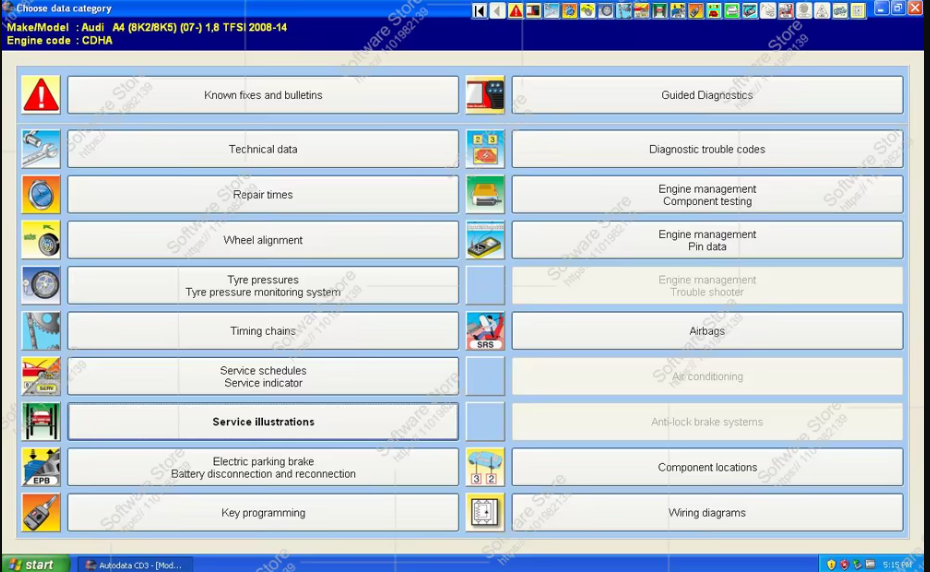Click the timing chain icon in top toolbar

[x=624, y=11]
